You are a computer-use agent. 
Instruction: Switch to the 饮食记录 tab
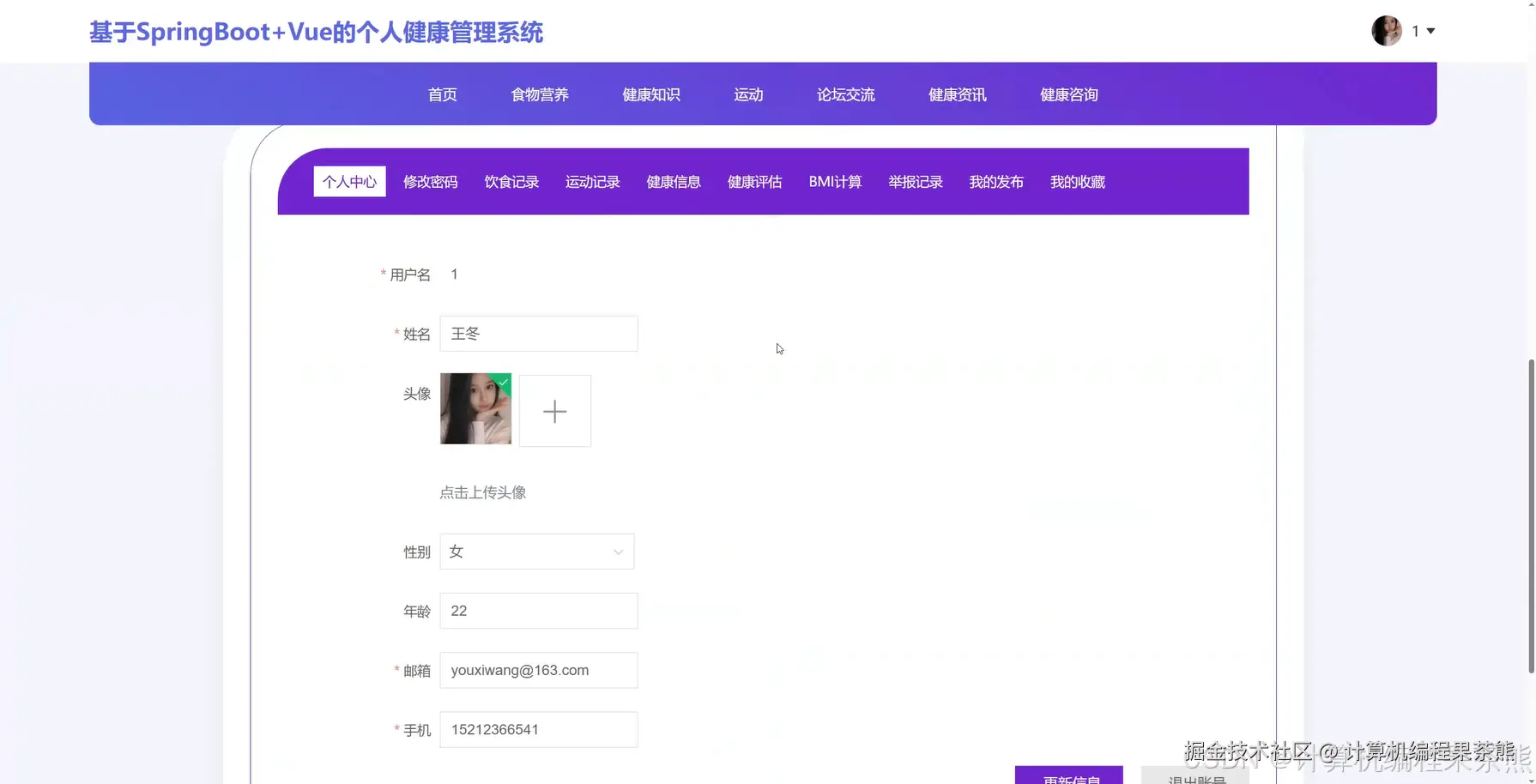511,181
